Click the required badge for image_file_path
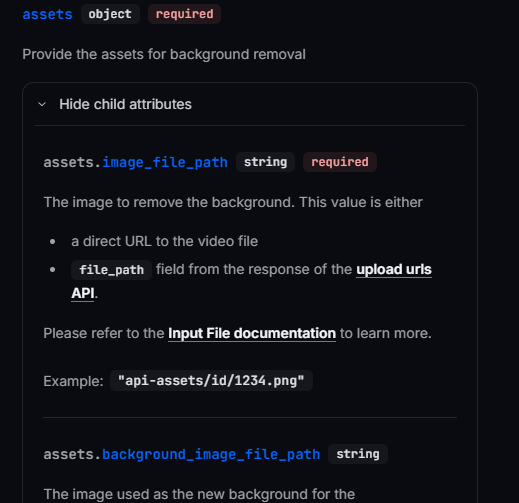This screenshot has height=503, width=519. (x=340, y=162)
